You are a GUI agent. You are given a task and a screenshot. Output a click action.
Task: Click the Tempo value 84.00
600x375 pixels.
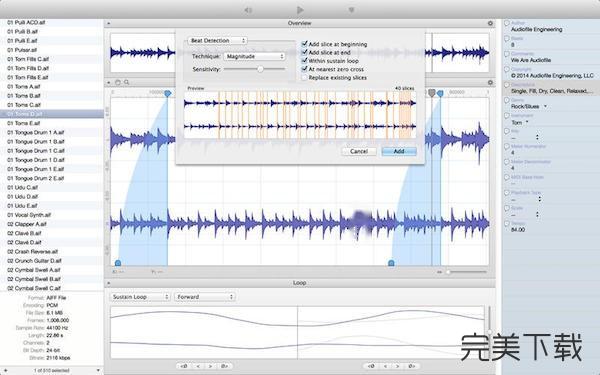click(x=518, y=230)
